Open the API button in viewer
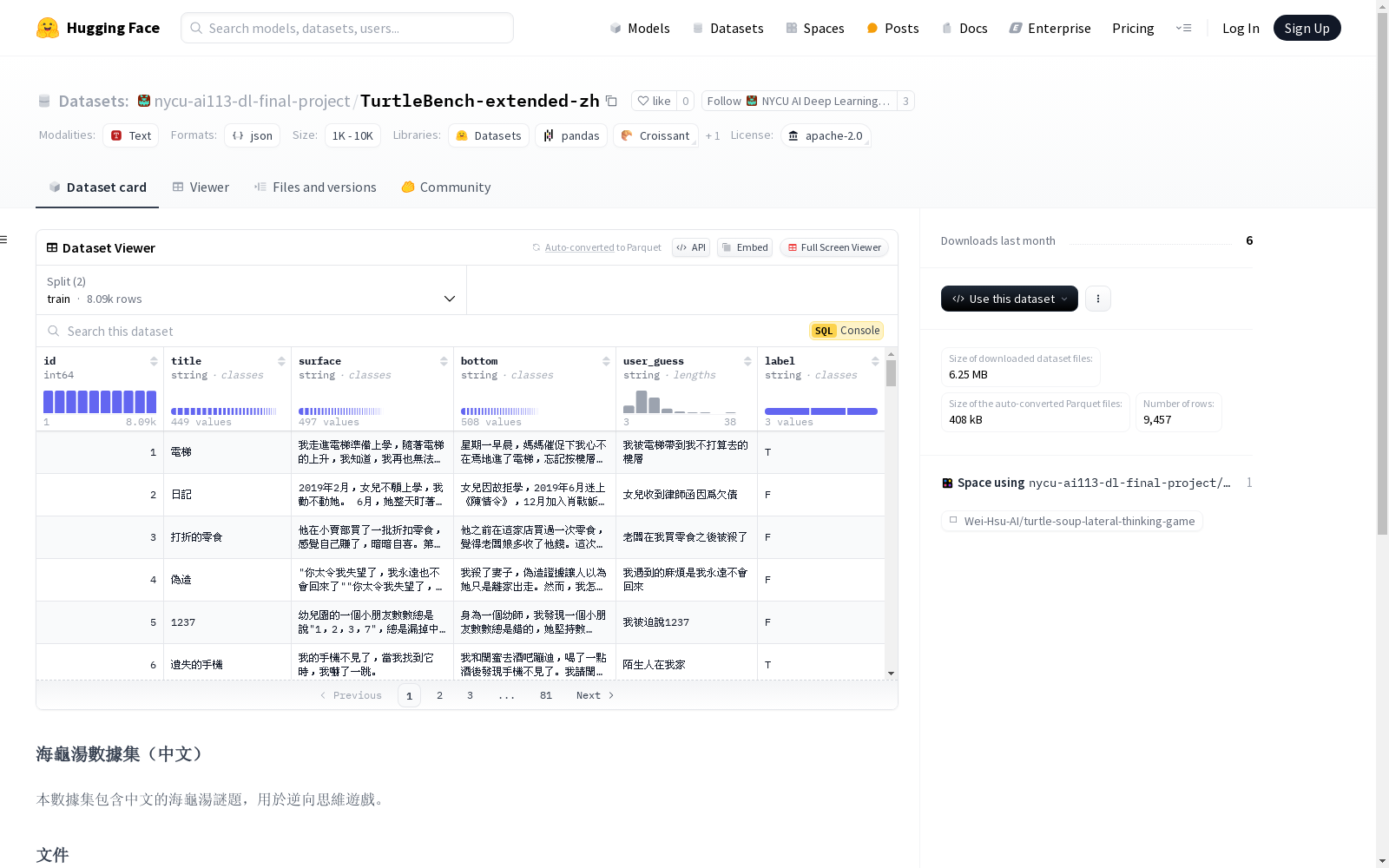 click(691, 247)
